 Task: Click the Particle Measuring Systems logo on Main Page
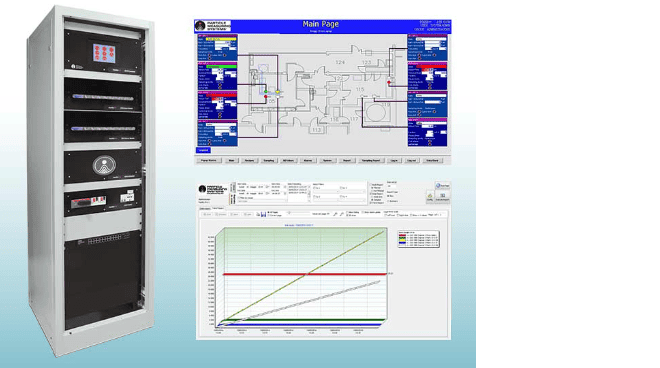213,26
